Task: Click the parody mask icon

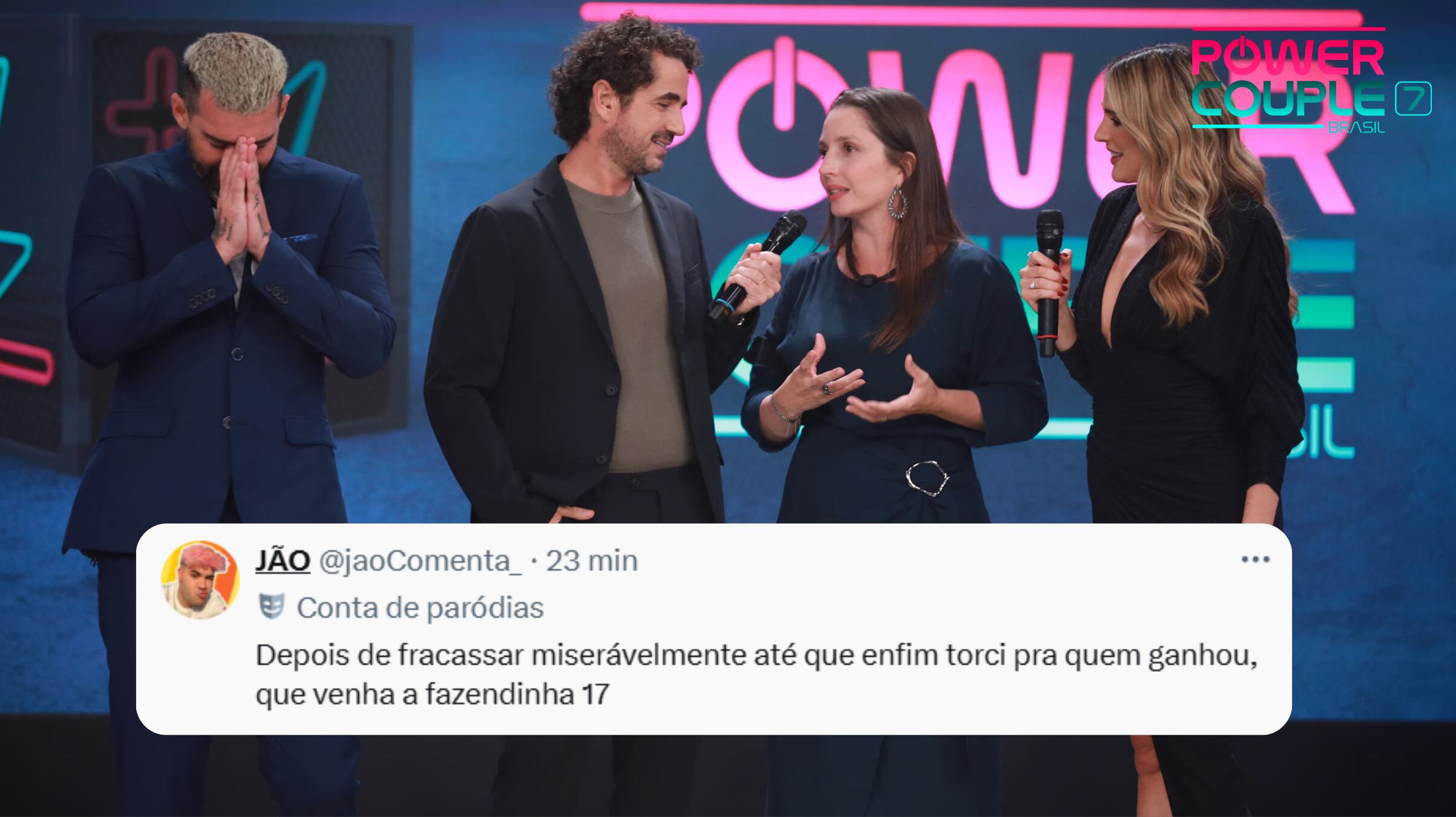Action: 272,607
